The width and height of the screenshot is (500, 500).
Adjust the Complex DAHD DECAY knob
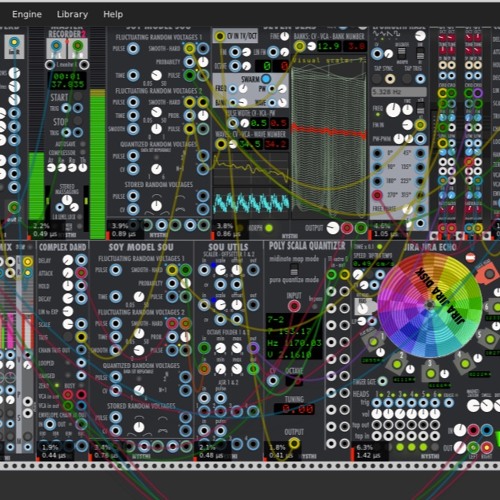click(68, 298)
